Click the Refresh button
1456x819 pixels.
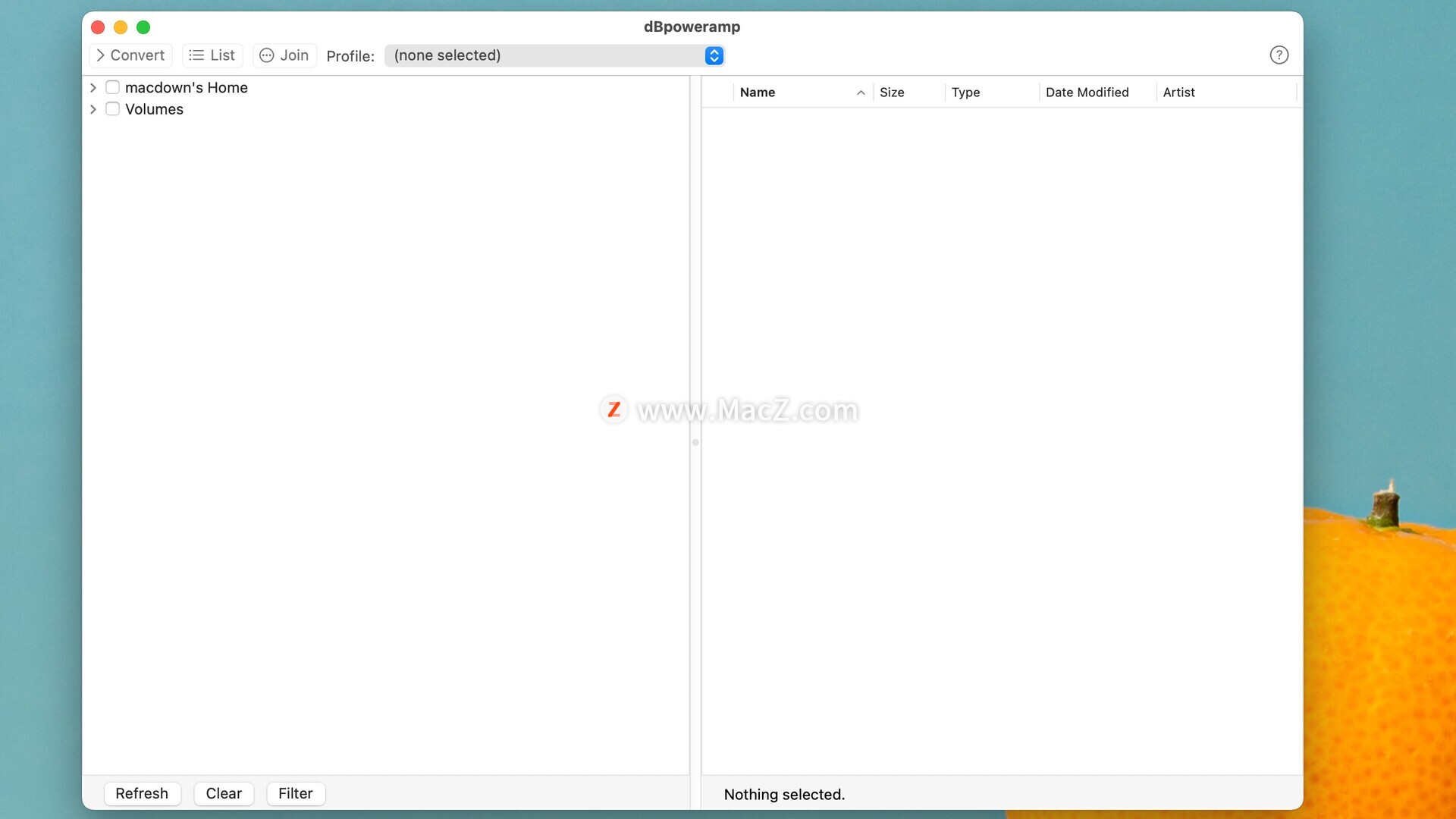click(142, 793)
